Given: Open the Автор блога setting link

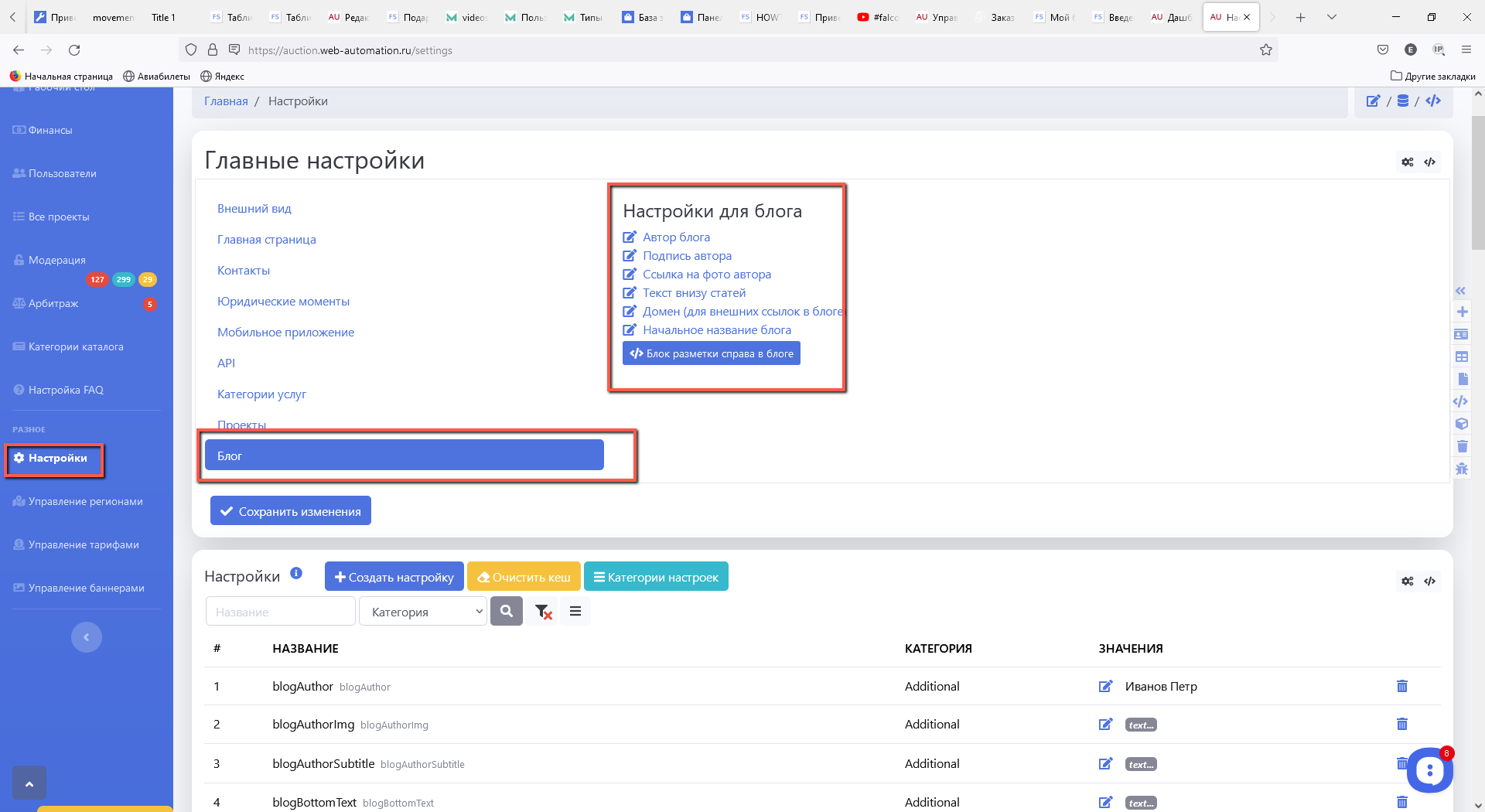Looking at the screenshot, I should pos(676,237).
